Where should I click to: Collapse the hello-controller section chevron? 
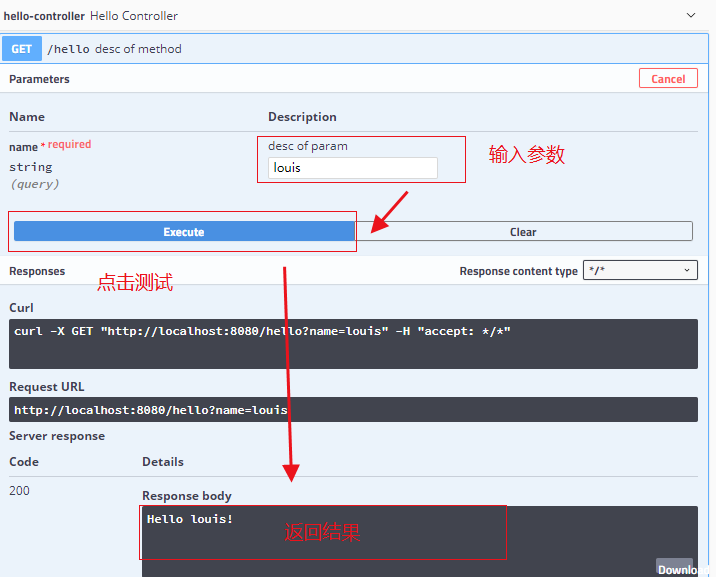690,16
